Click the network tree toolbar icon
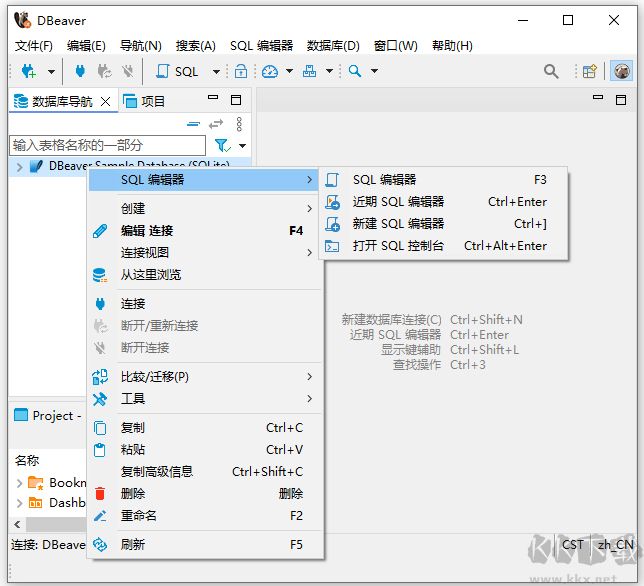The image size is (644, 586). point(309,71)
